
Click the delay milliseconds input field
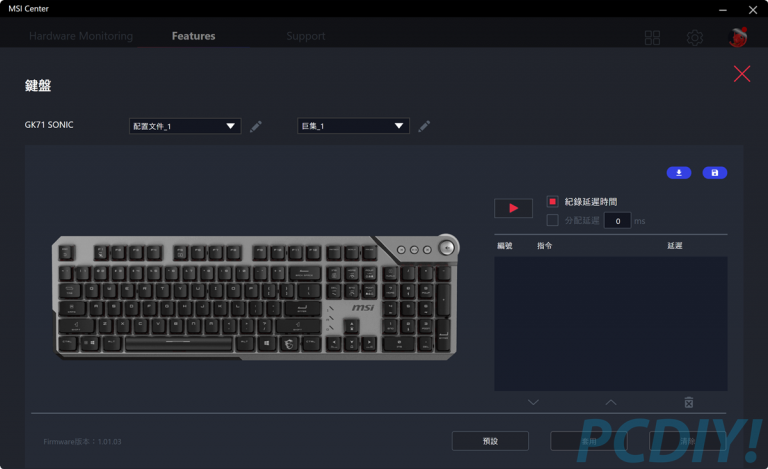(618, 221)
